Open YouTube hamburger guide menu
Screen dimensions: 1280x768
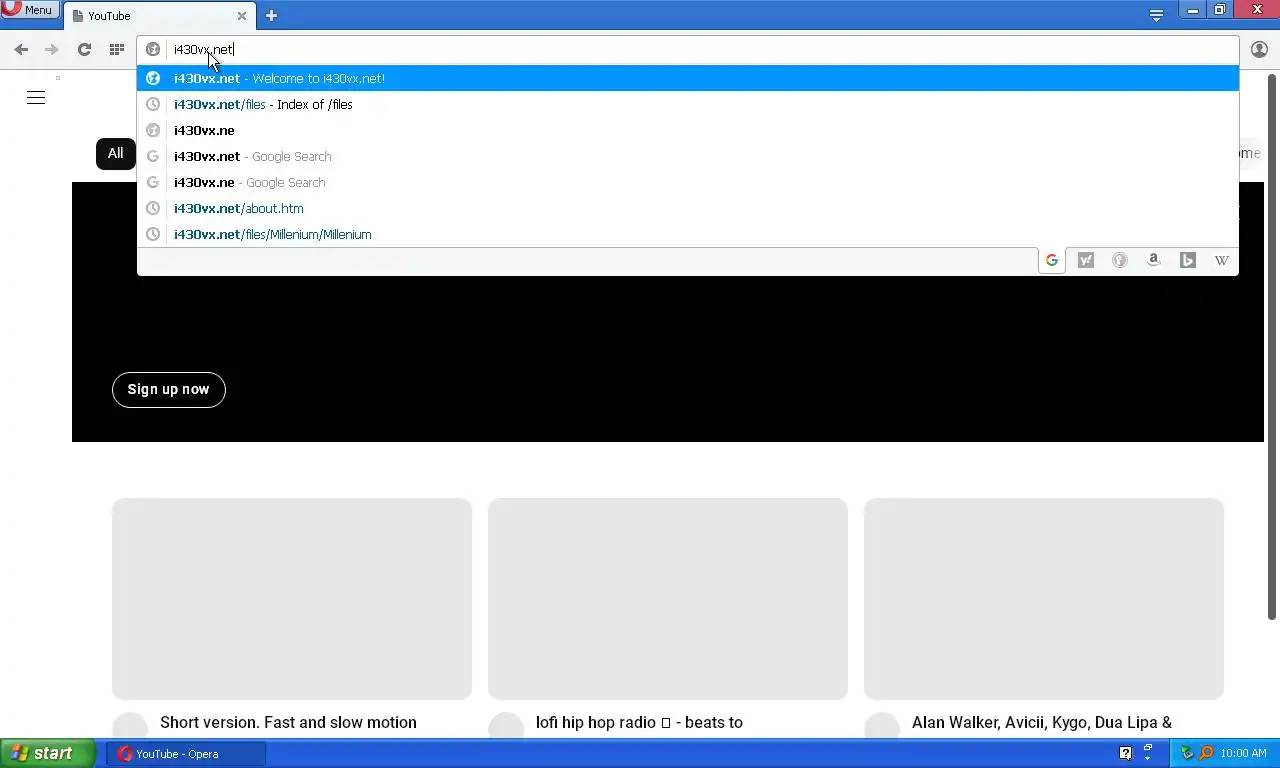tap(36, 97)
